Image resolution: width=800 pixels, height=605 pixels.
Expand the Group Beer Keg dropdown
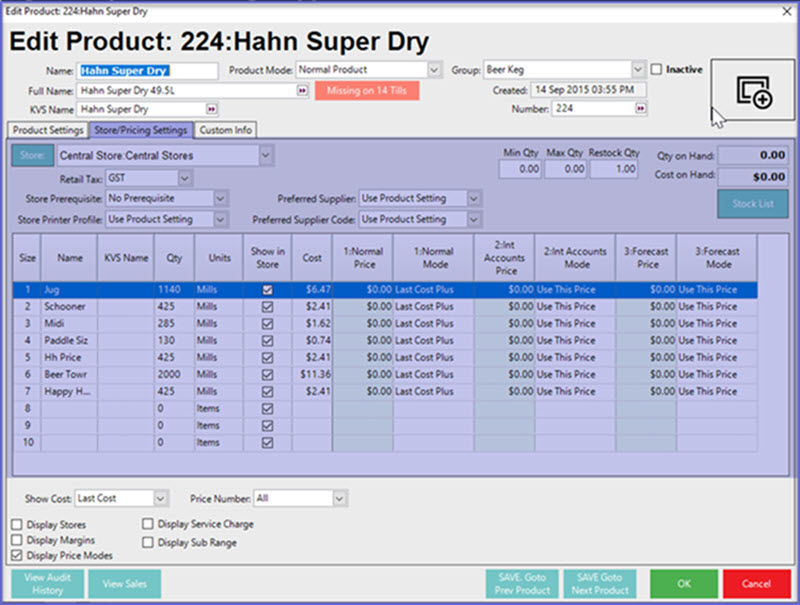point(637,70)
